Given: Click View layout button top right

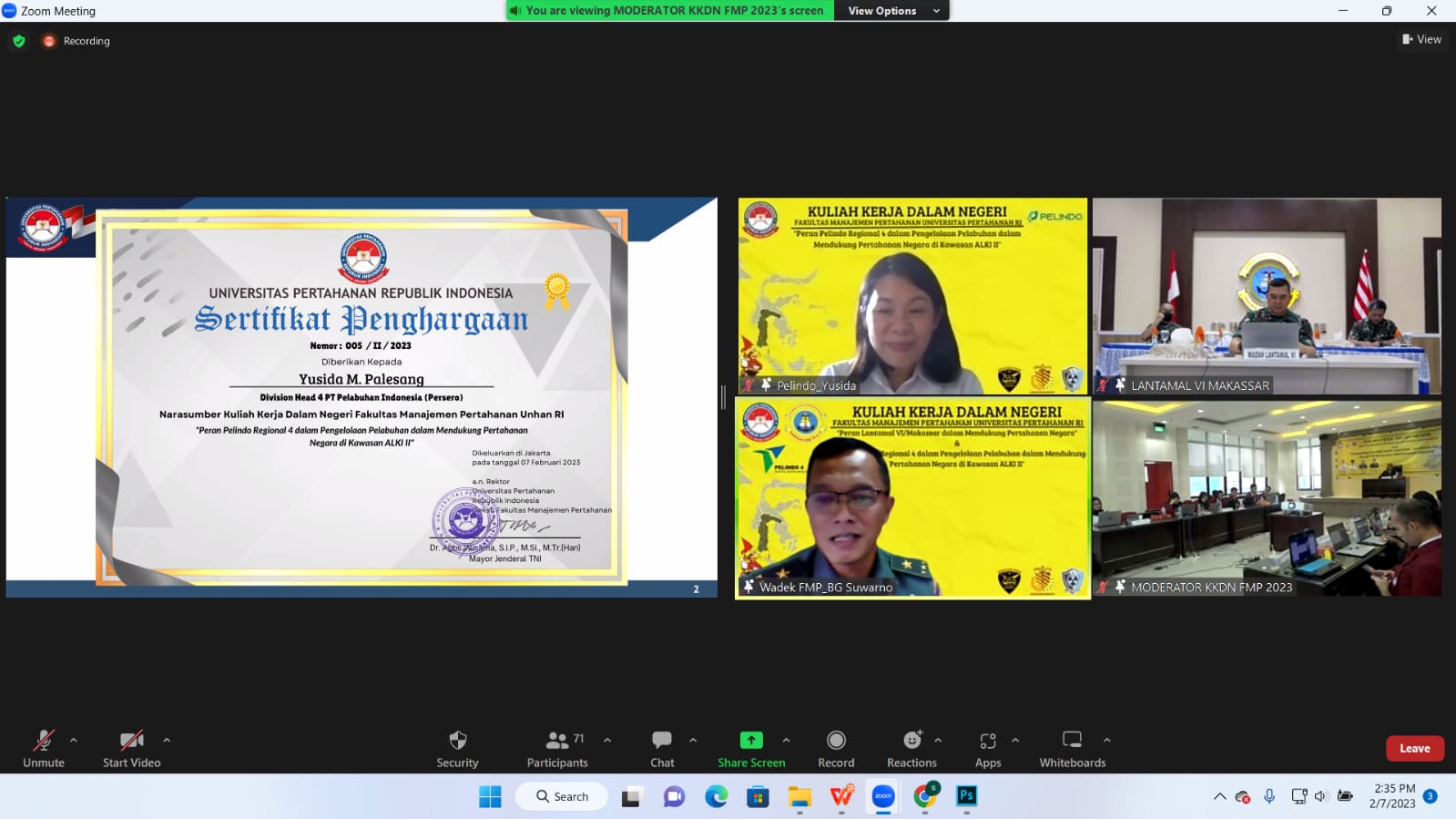Looking at the screenshot, I should (x=1421, y=39).
